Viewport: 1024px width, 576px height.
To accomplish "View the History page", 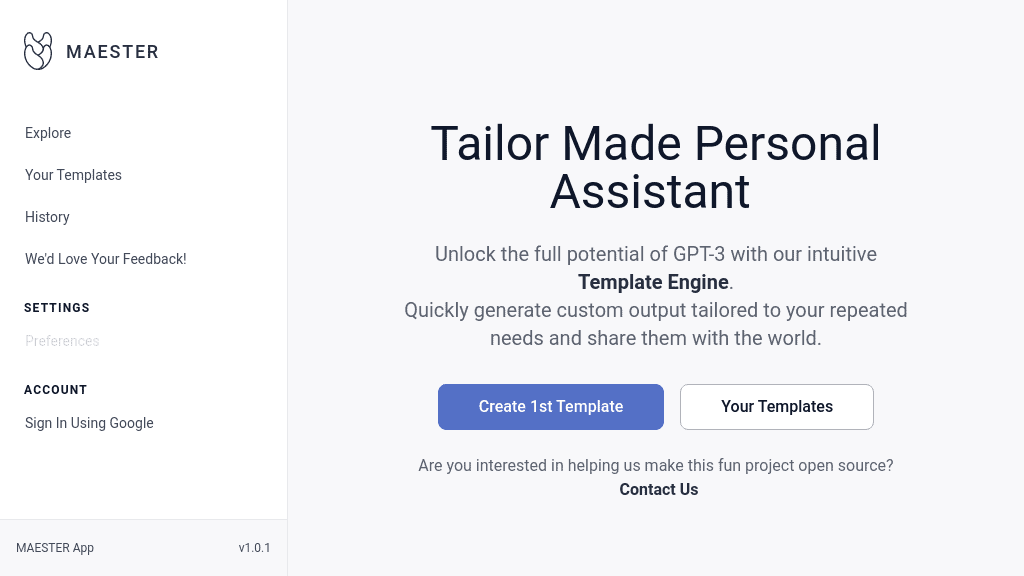I will (x=47, y=217).
